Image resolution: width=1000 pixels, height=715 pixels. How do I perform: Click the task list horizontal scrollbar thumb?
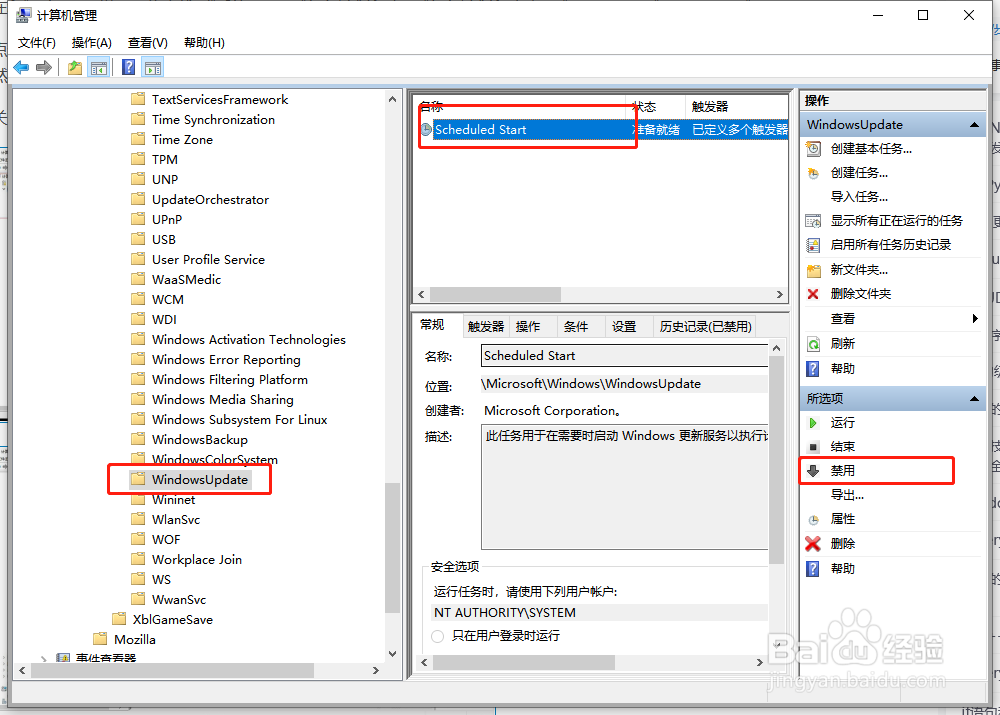point(495,295)
